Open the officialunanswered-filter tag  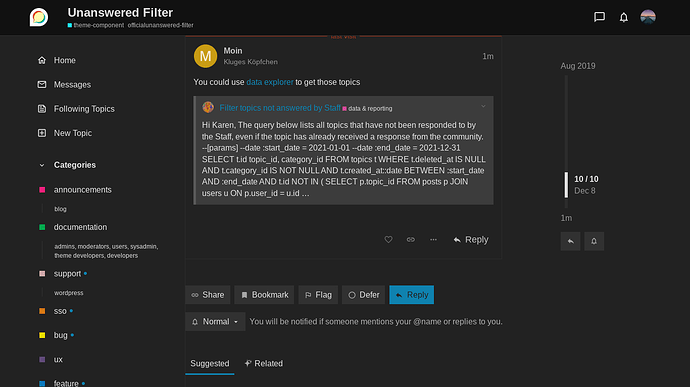[161, 26]
